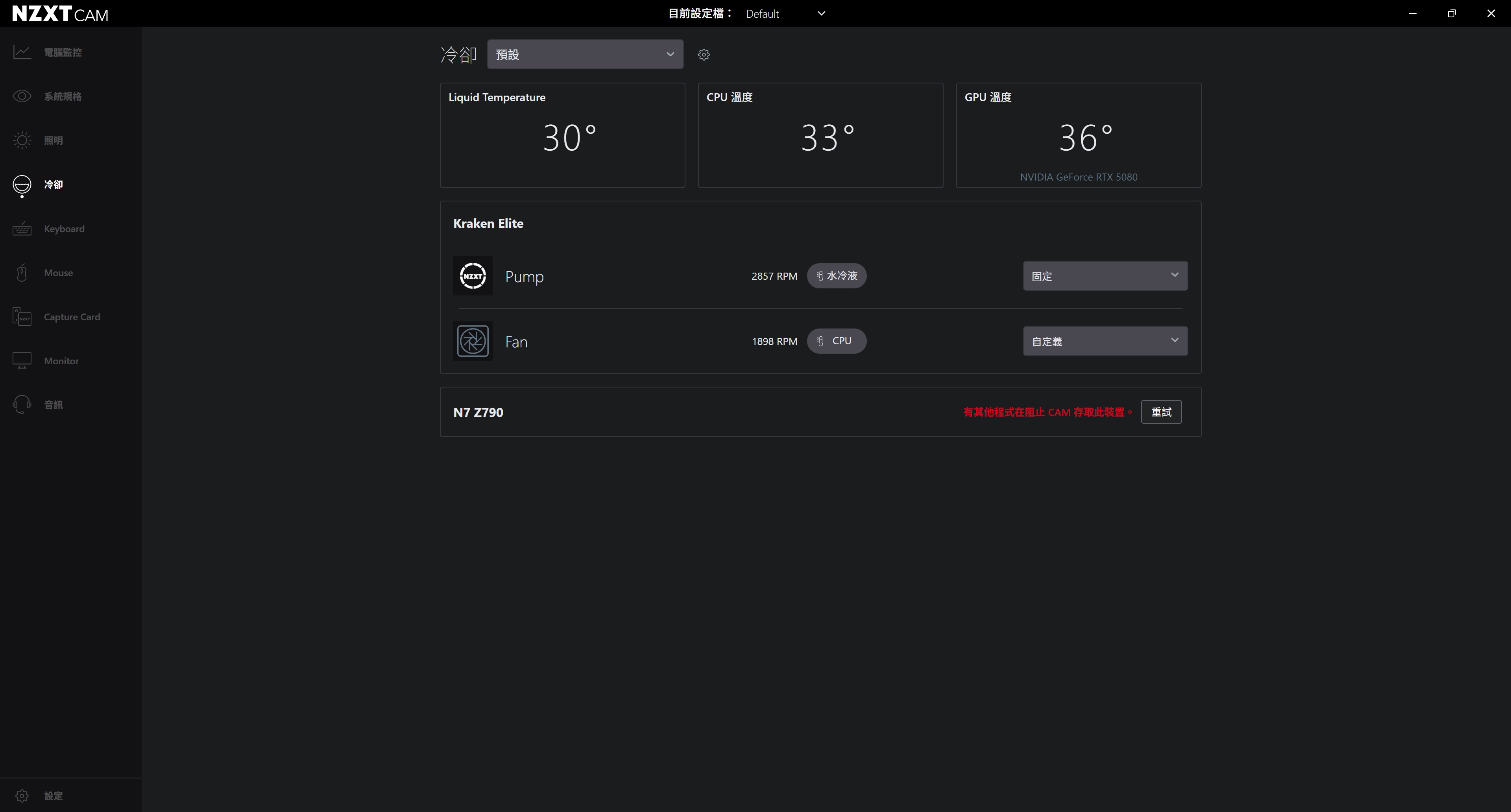1511x812 pixels.
Task: Click the Capture Card icon in sidebar
Action: (22, 317)
